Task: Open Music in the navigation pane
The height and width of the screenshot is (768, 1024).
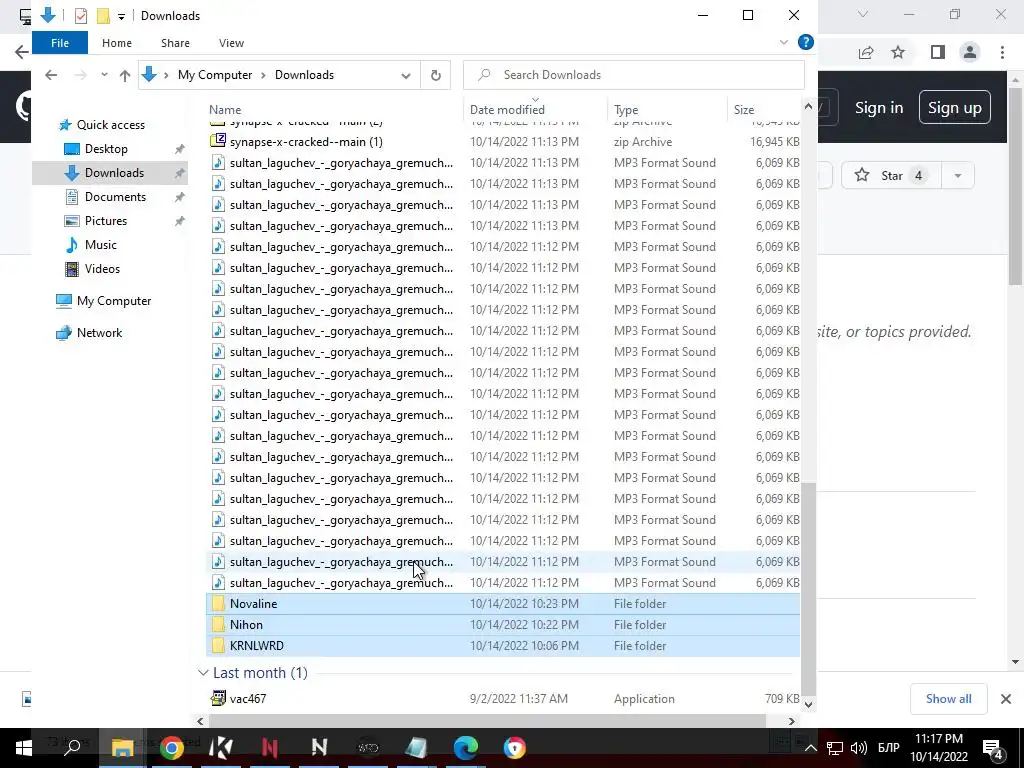Action: pos(101,245)
